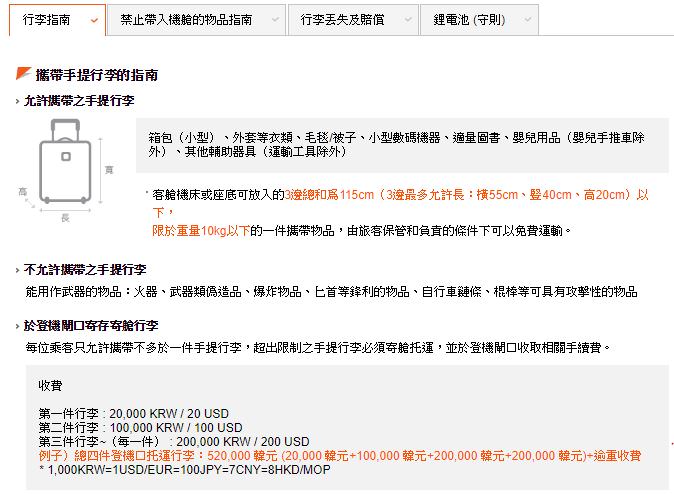Screen dimensions: 674x495
Task: Switch to 禁止帶入機艙的物品指南 tab
Action: point(196,20)
